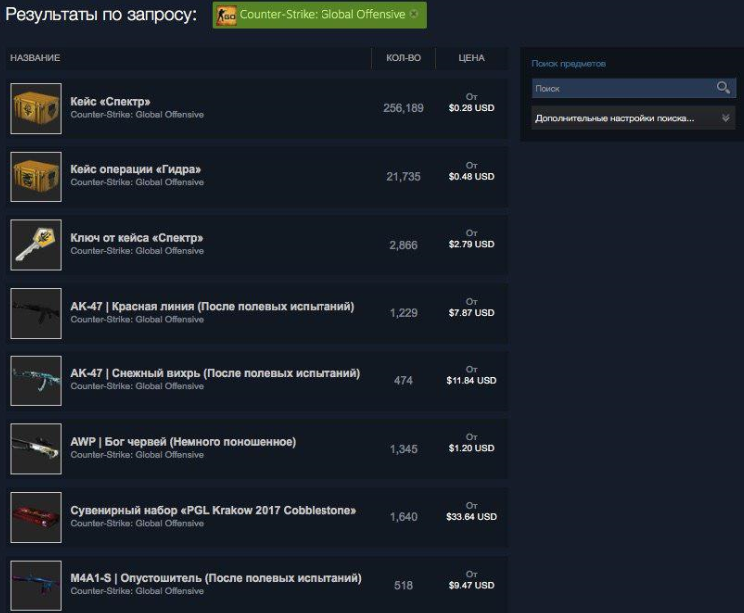Open AK-47 Красная линия weapon image
The height and width of the screenshot is (613, 744).
click(x=36, y=313)
